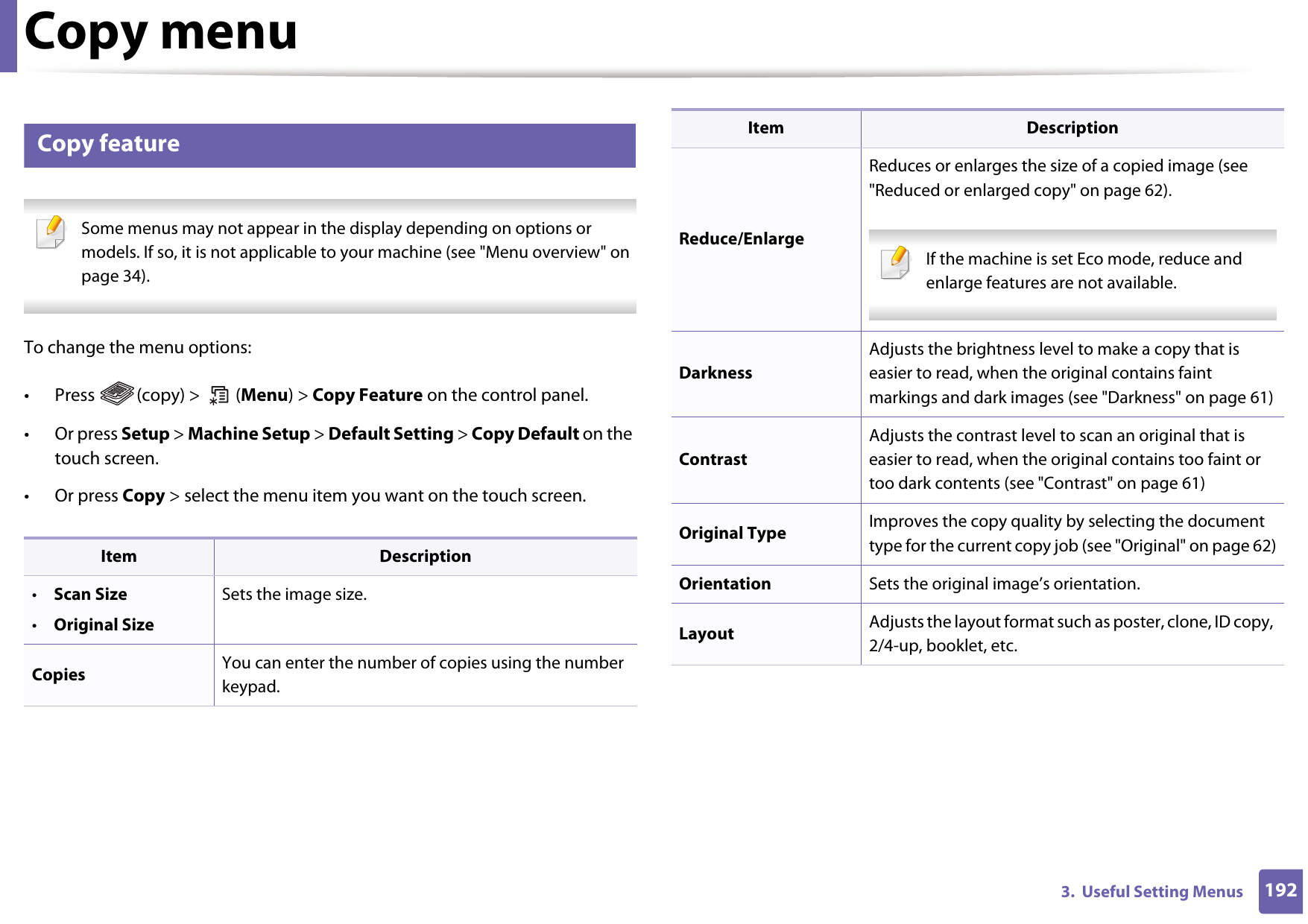1308x924 pixels.
Task: Click the bold 'Machine Setup' text
Action: (x=249, y=434)
